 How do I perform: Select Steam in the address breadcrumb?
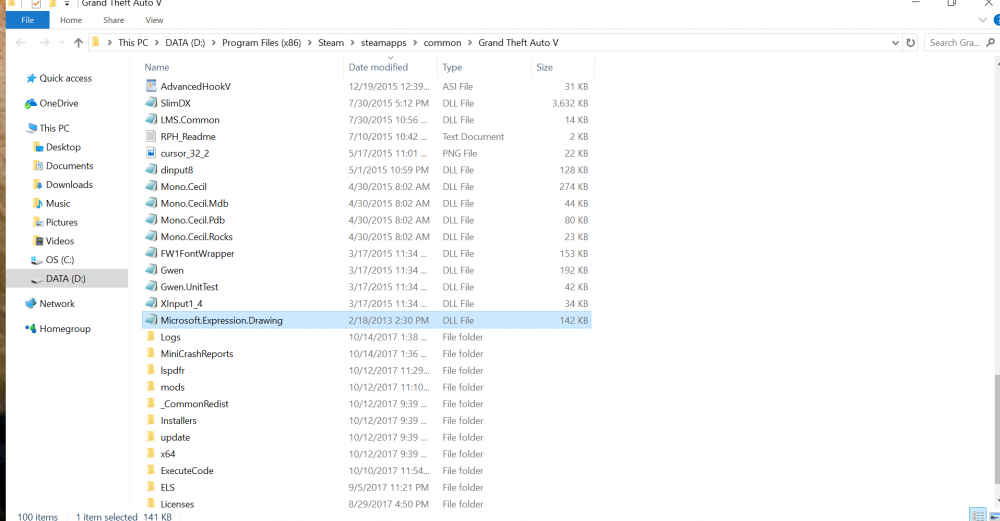(331, 43)
